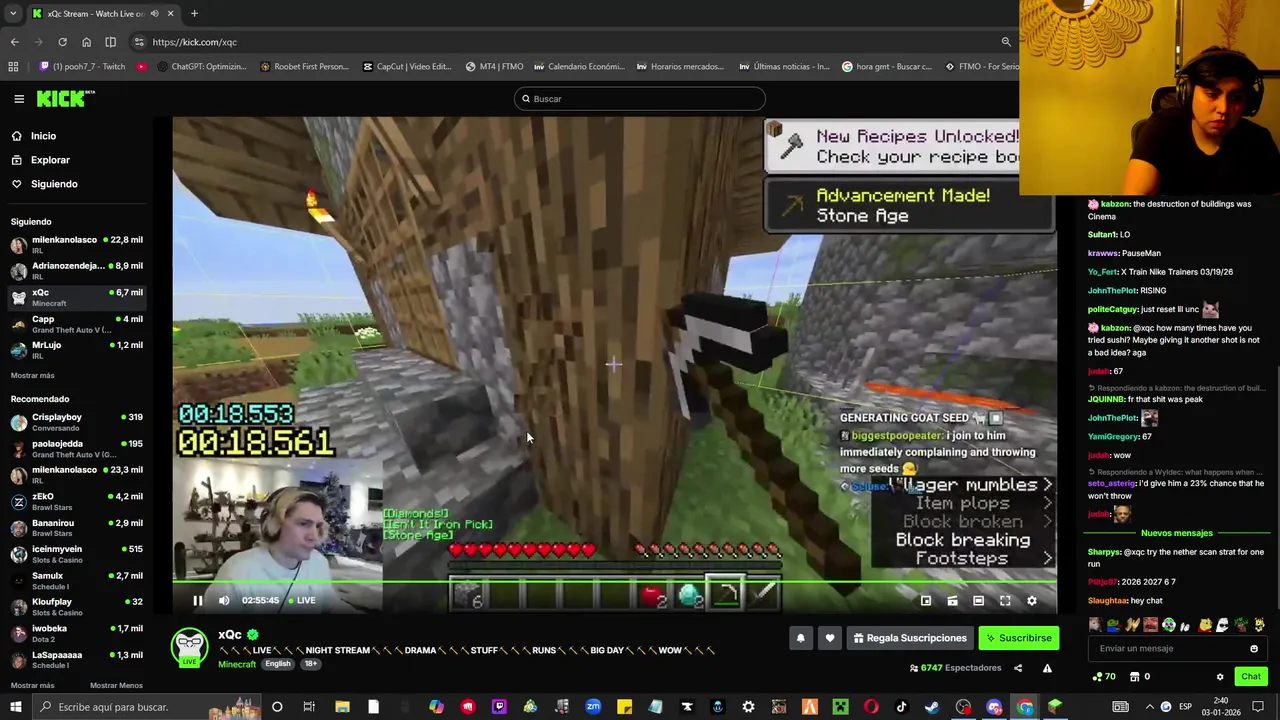This screenshot has height=720, width=1280.
Task: Open the site info icon in the address bar
Action: [x=139, y=42]
